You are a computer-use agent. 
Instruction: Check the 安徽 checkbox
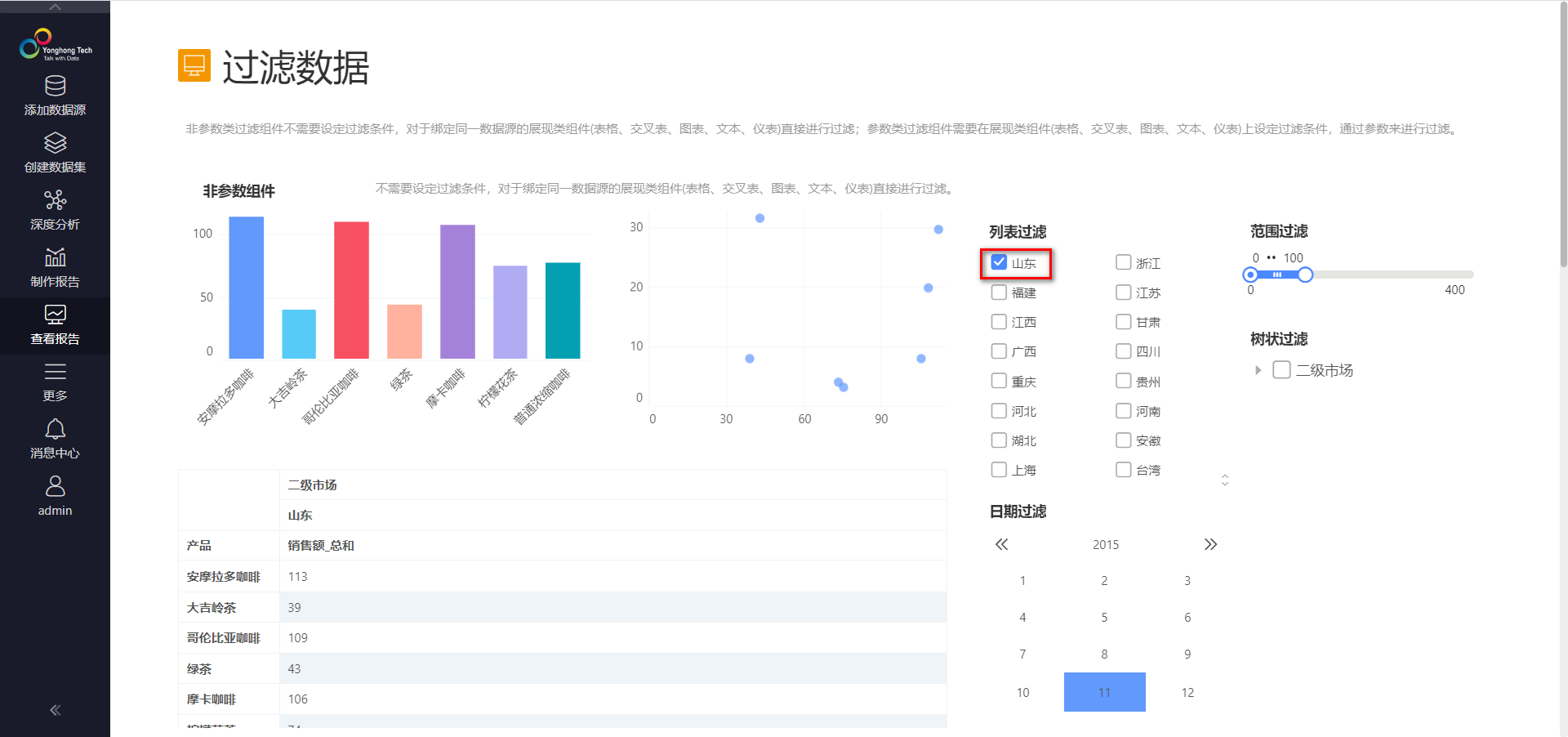(1124, 440)
